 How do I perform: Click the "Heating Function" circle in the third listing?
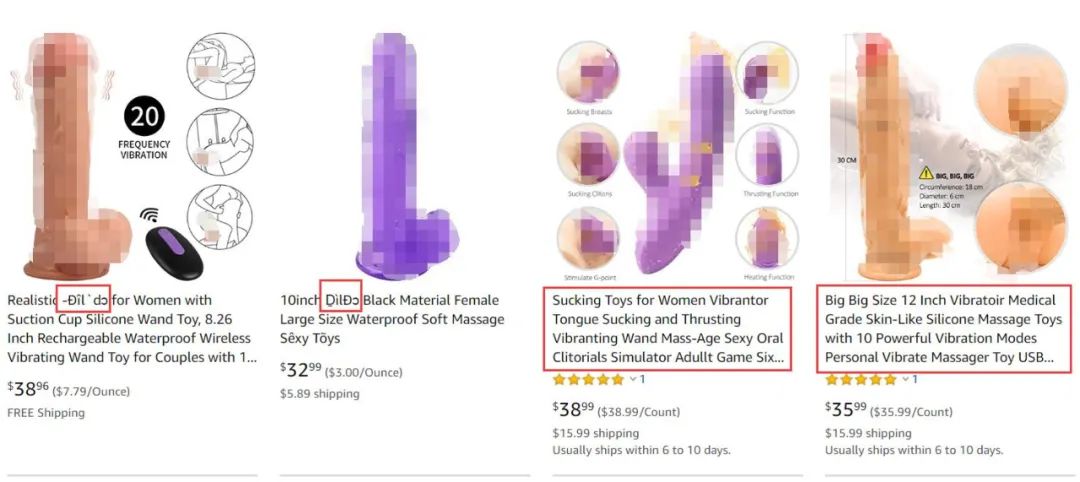(x=767, y=238)
